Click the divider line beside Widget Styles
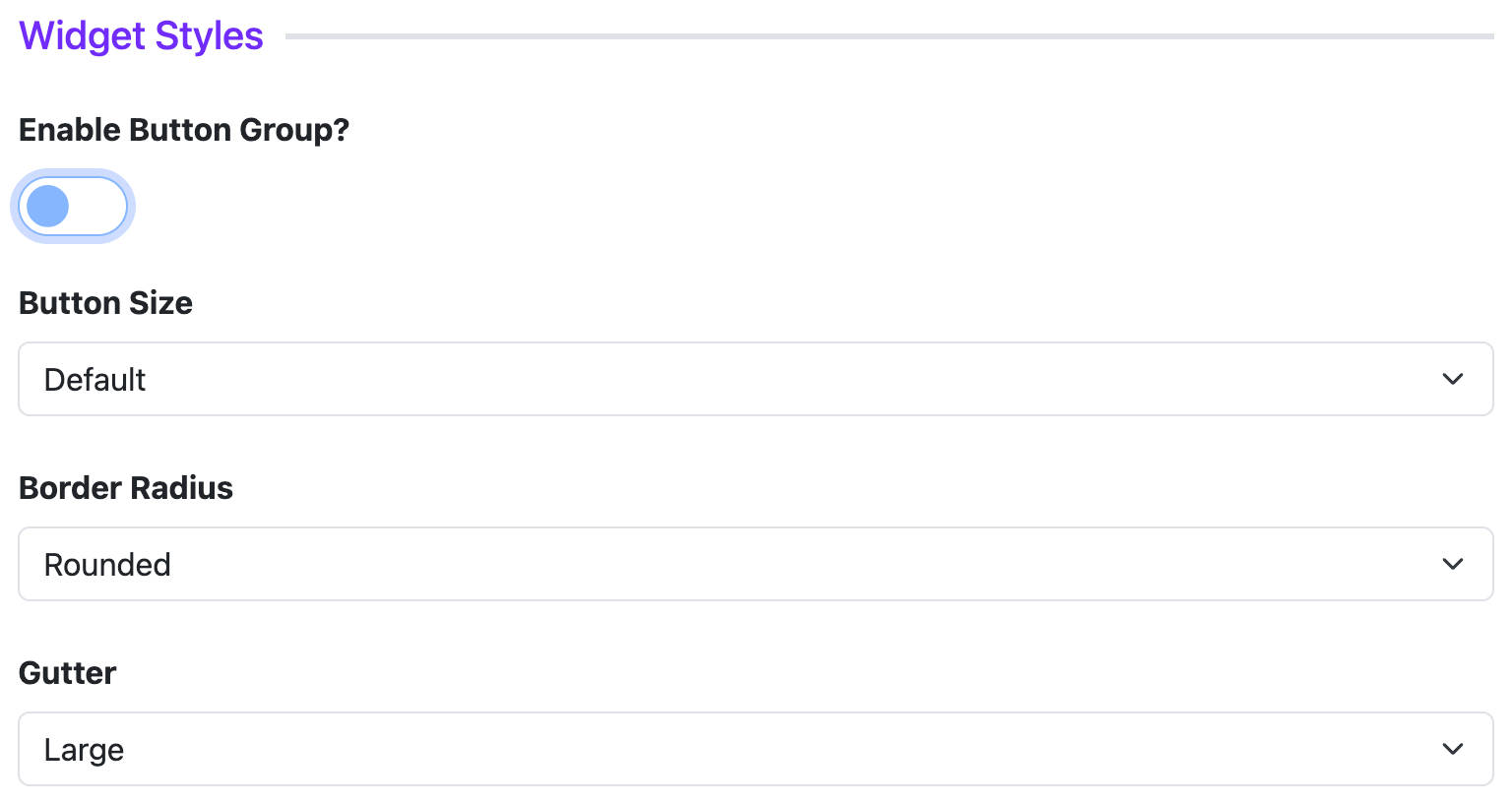 click(x=890, y=36)
